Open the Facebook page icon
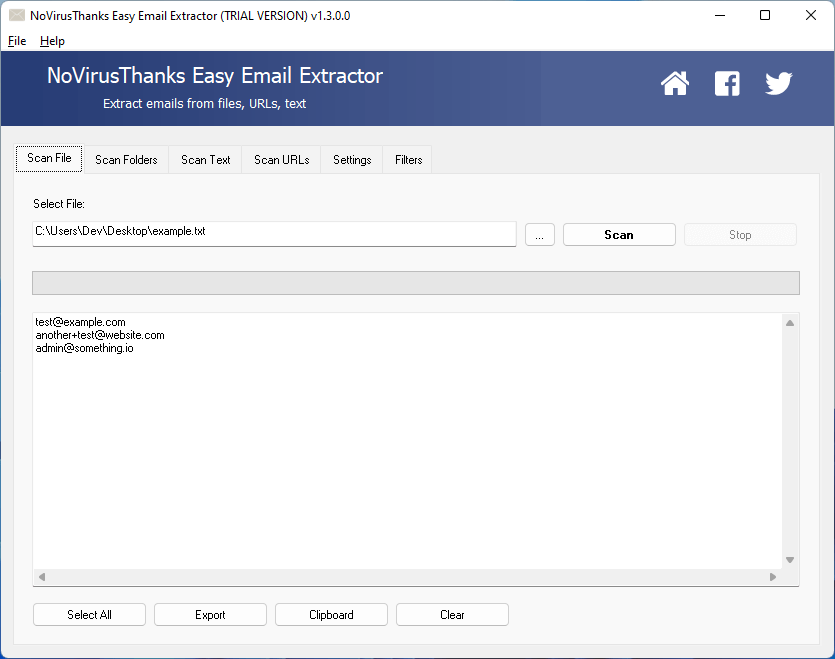The image size is (835, 659). click(x=727, y=84)
